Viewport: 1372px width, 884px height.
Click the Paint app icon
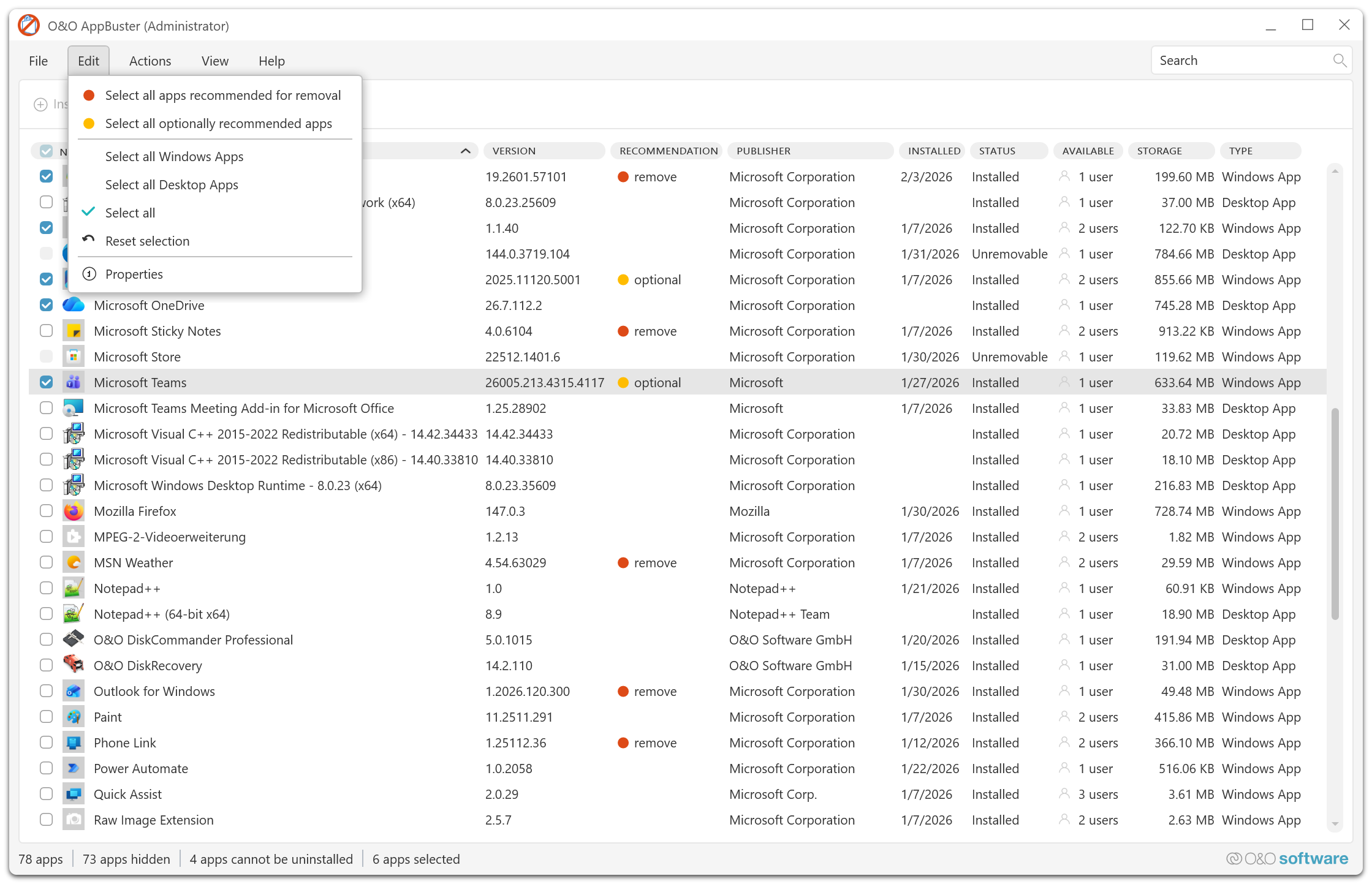(74, 717)
